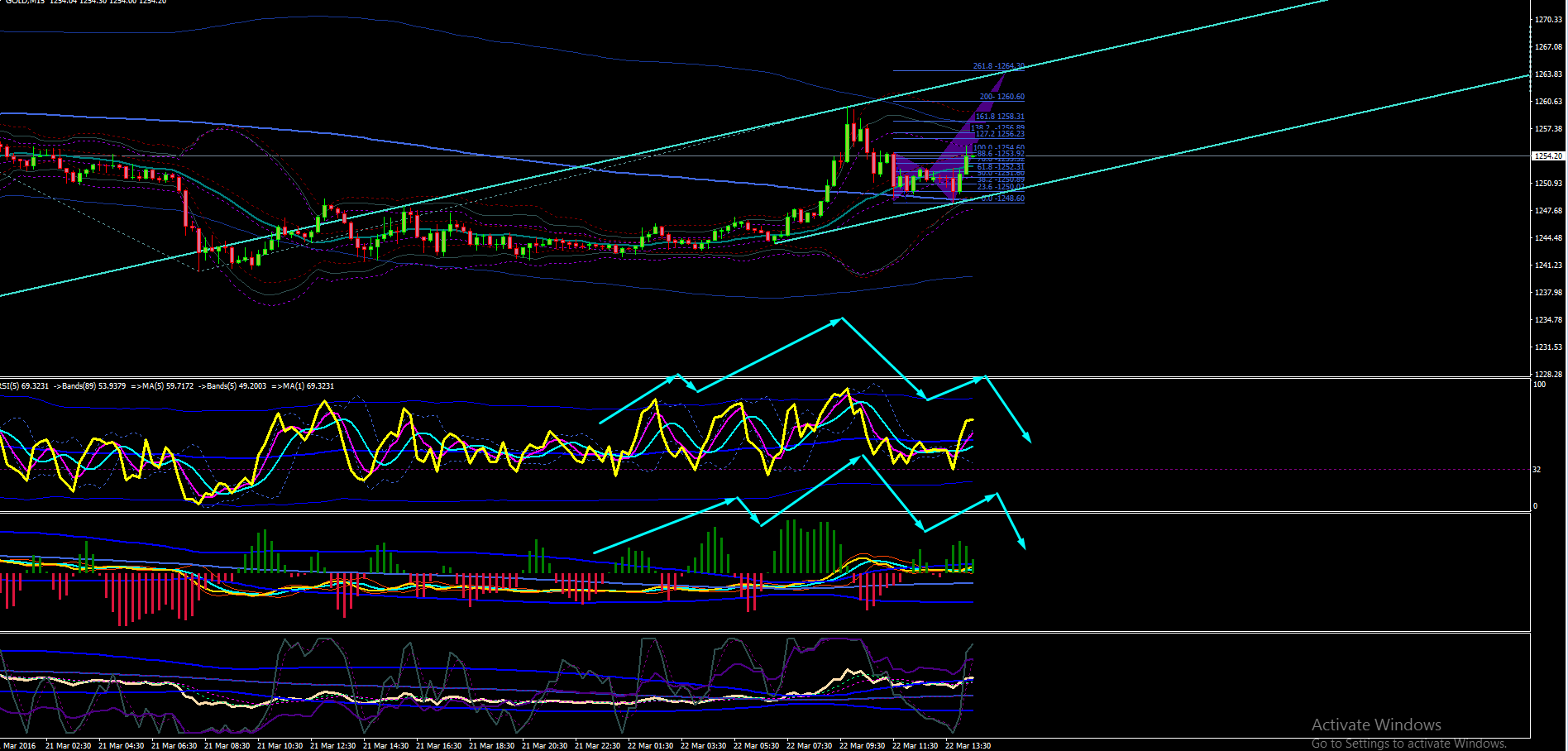Click the 21 Mar 12:30 time label
1568x751 pixels.
click(333, 746)
